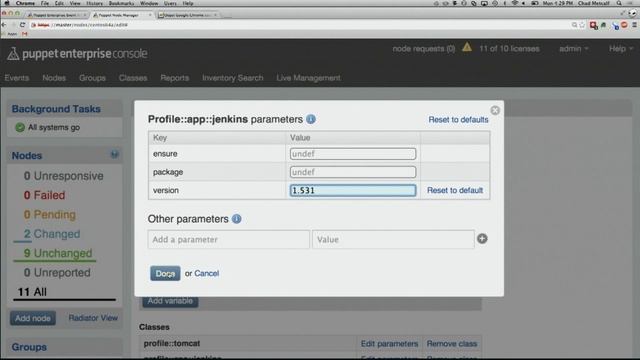Click the Add a parameter field
The height and width of the screenshot is (360, 640).
229,240
